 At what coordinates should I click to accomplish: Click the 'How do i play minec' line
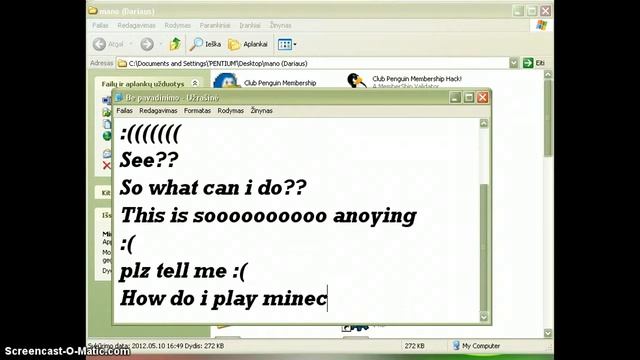(223, 298)
